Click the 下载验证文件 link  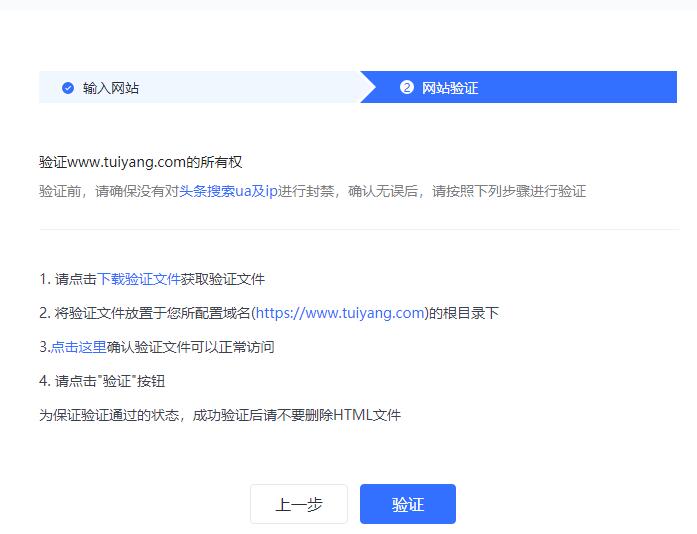point(139,279)
